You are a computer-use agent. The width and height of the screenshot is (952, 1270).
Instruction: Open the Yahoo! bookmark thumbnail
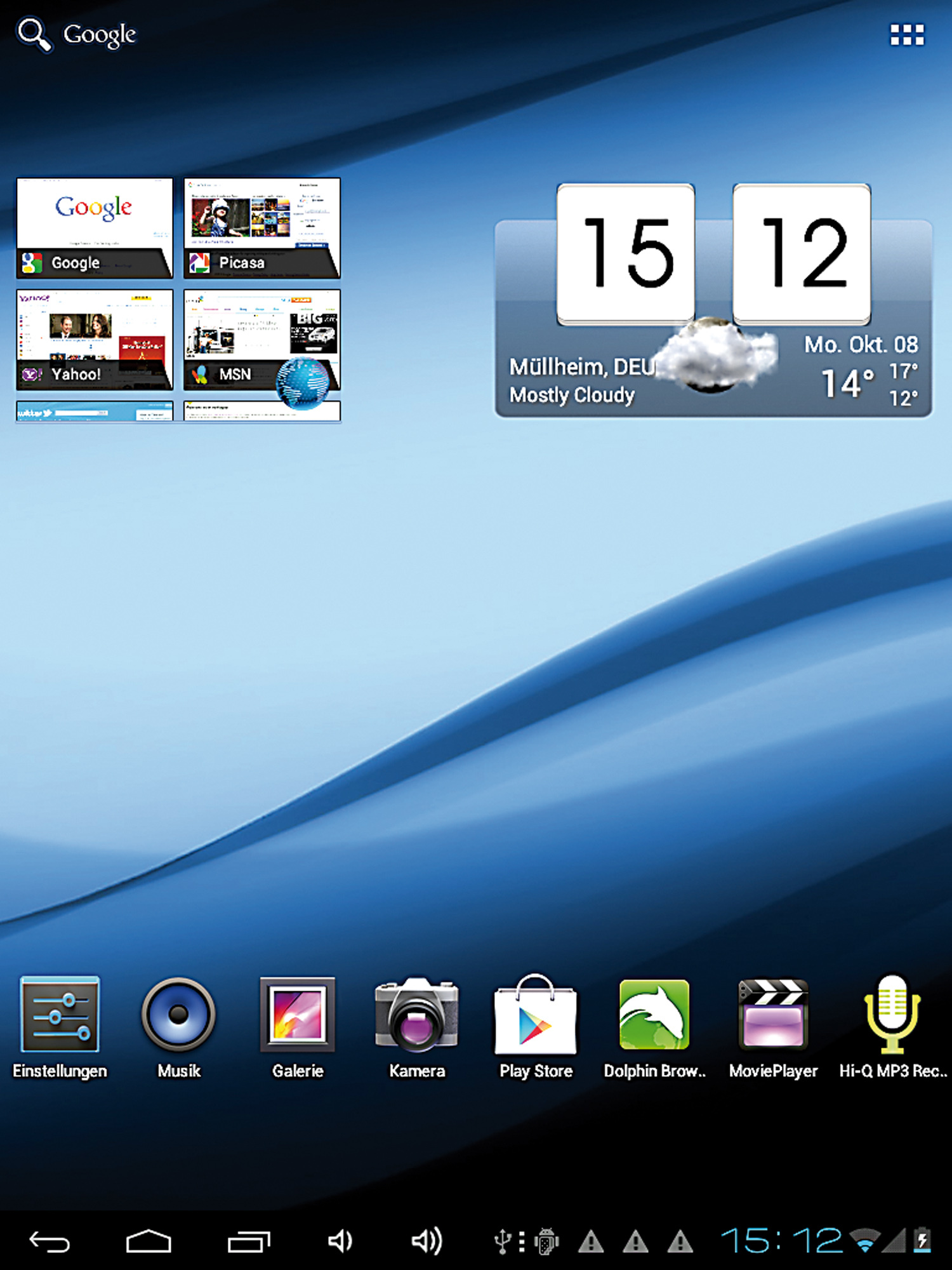click(x=95, y=339)
